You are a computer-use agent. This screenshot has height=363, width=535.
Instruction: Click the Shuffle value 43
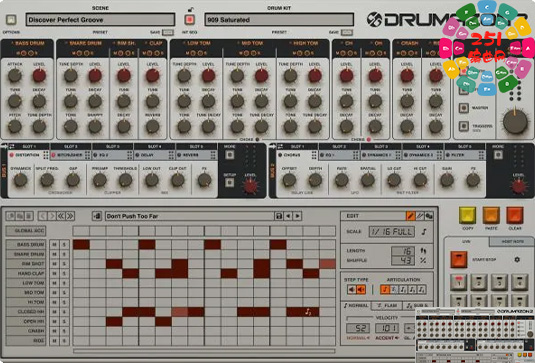tap(403, 260)
